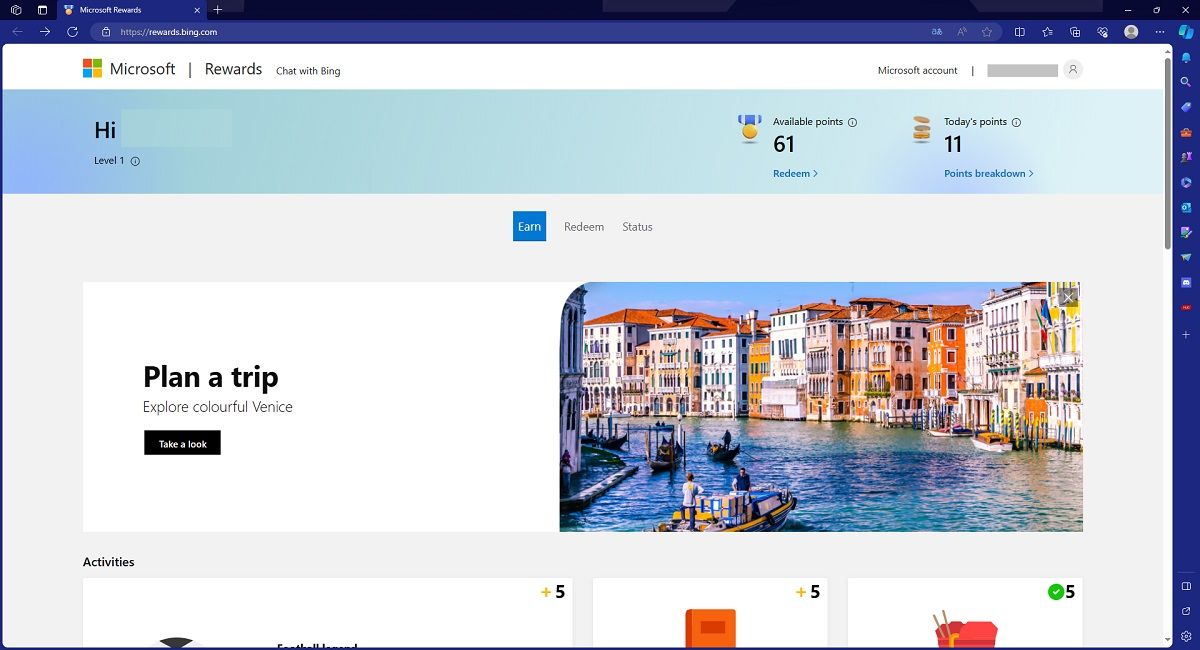Image resolution: width=1200 pixels, height=650 pixels.
Task: Open the Today's points info tooltip
Action: [x=1016, y=122]
